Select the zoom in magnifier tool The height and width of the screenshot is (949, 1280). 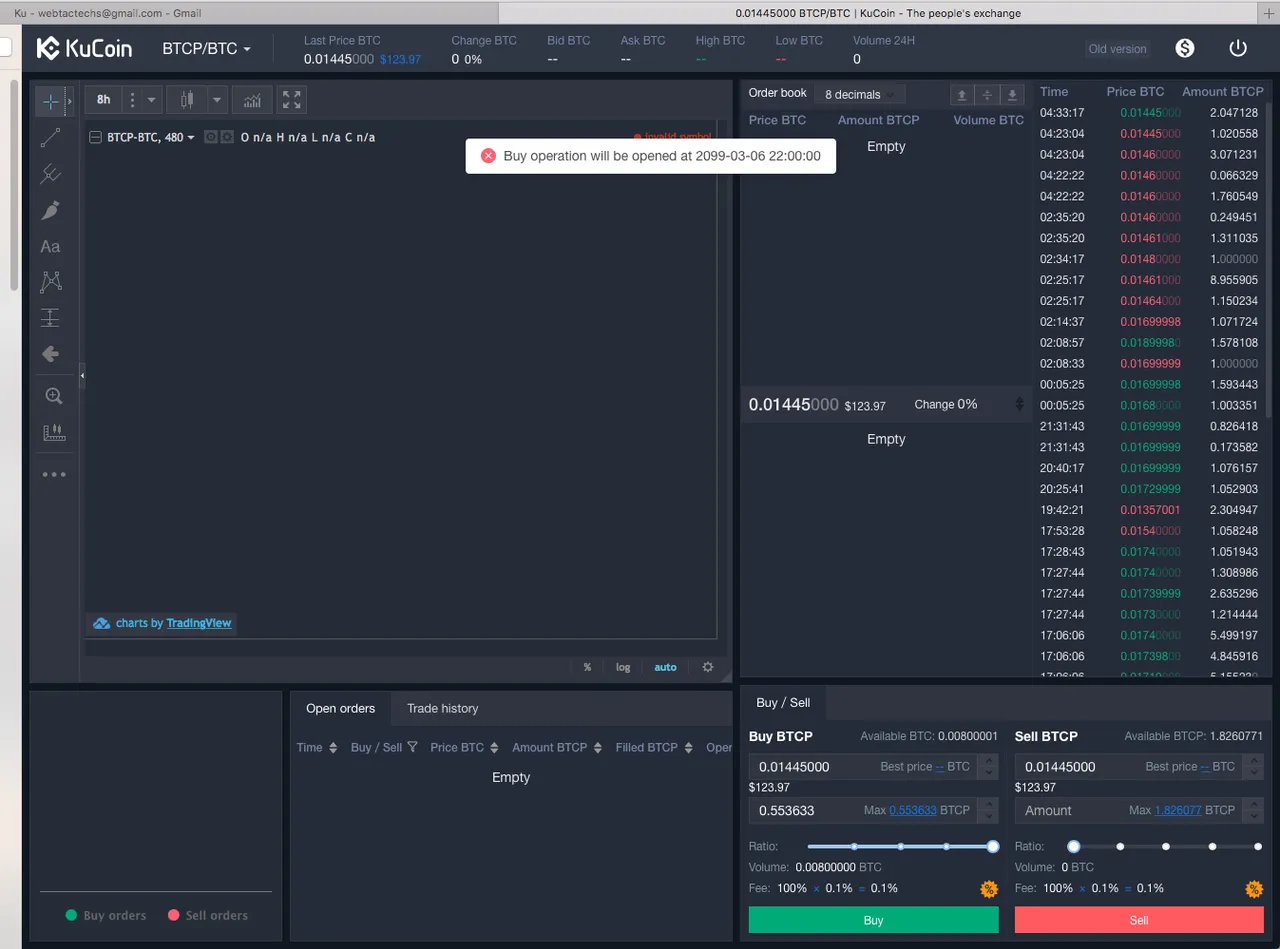(x=54, y=396)
